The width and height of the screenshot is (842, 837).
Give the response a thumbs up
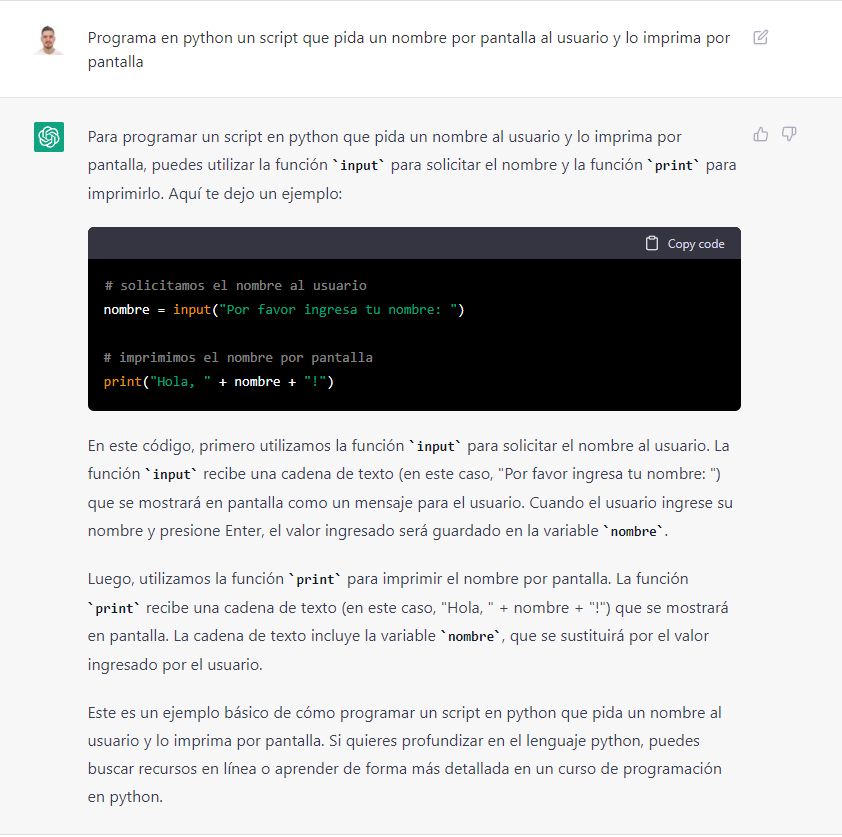pos(760,134)
